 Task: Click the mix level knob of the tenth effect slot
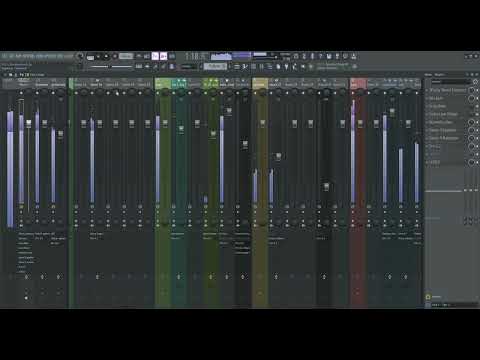pyautogui.click(x=471, y=162)
